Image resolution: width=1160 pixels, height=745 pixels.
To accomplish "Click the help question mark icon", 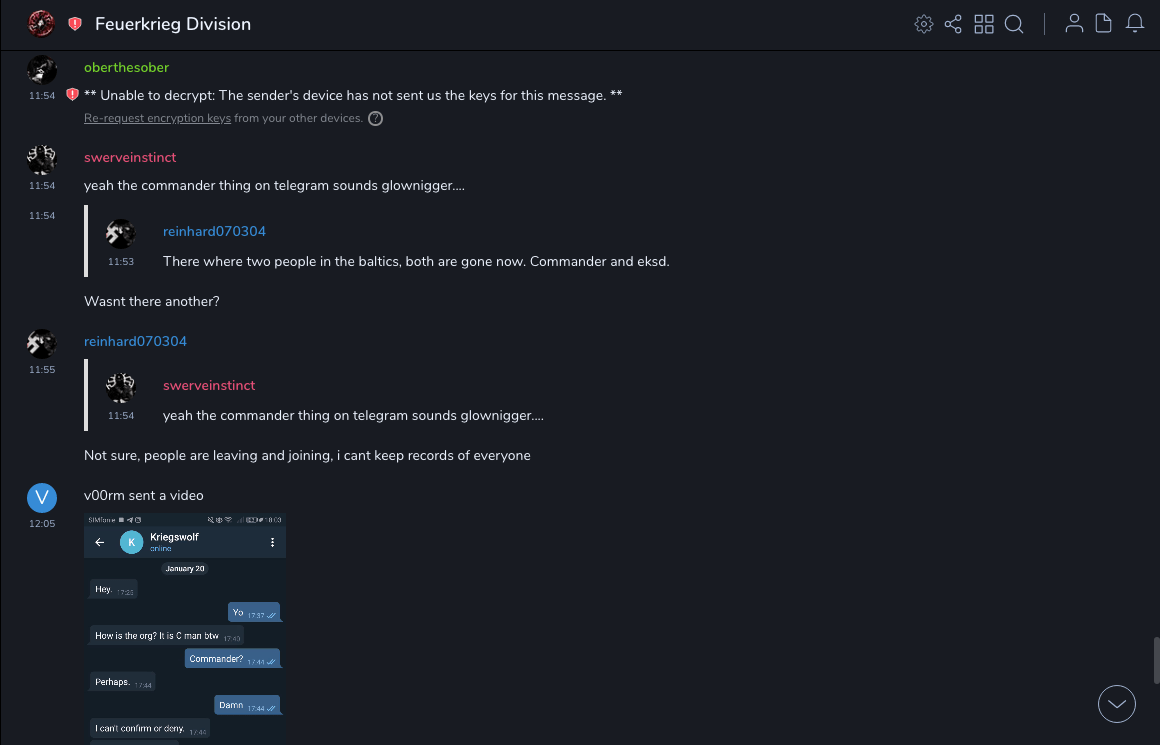I will coord(375,118).
